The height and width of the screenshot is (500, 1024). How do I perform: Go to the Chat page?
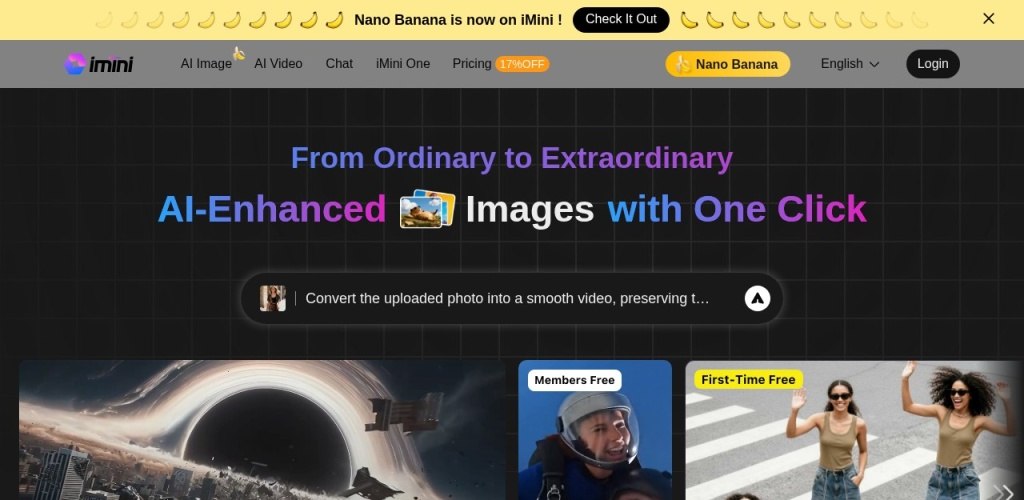coord(339,64)
